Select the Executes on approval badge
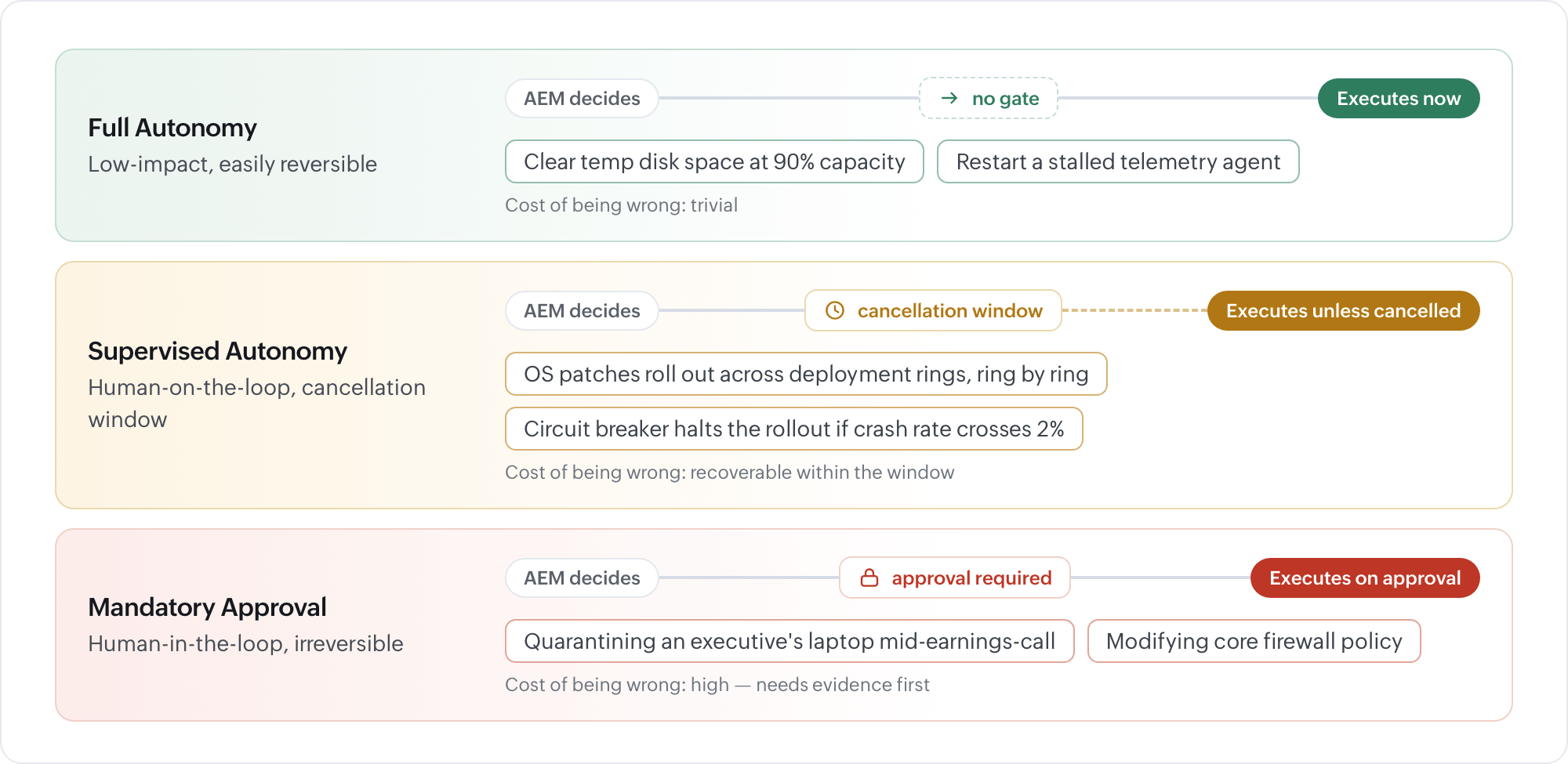 click(1365, 578)
